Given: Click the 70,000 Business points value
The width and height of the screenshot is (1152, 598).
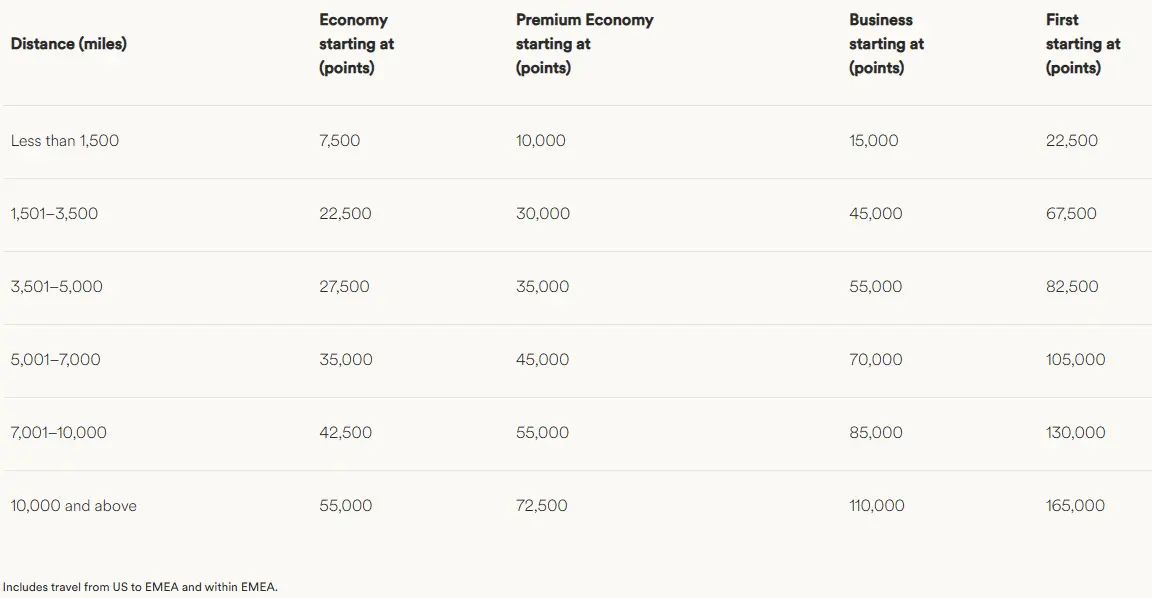Looking at the screenshot, I should coord(876,360).
